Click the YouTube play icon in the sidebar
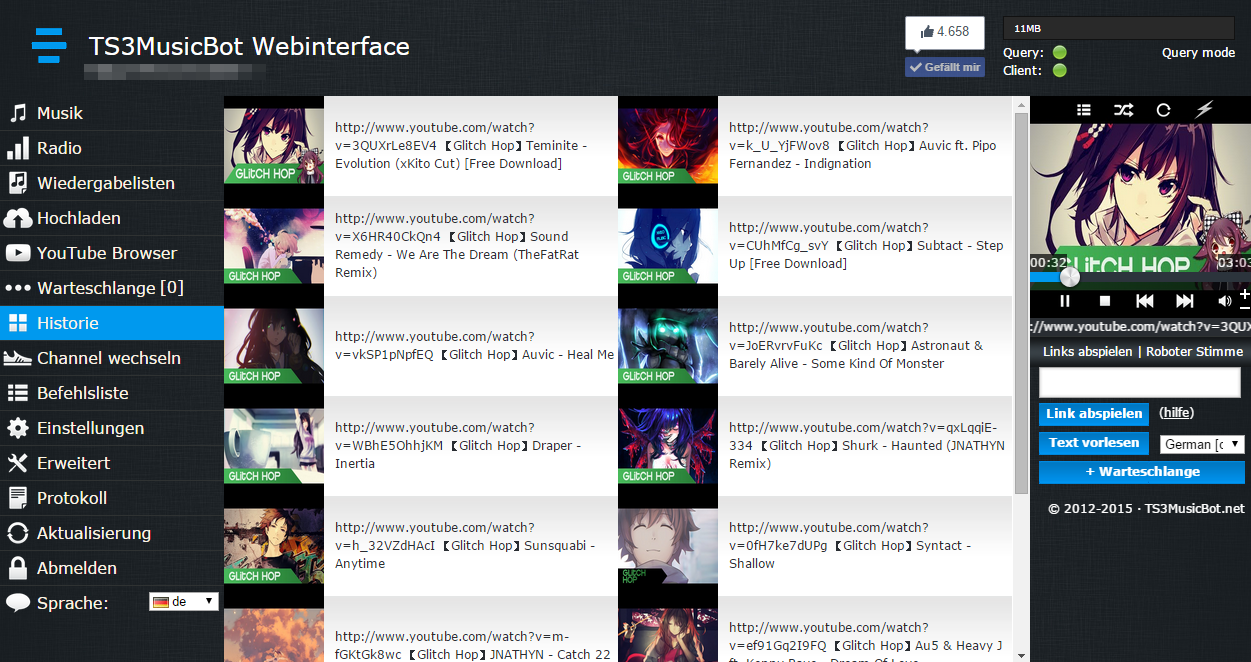 [x=18, y=253]
